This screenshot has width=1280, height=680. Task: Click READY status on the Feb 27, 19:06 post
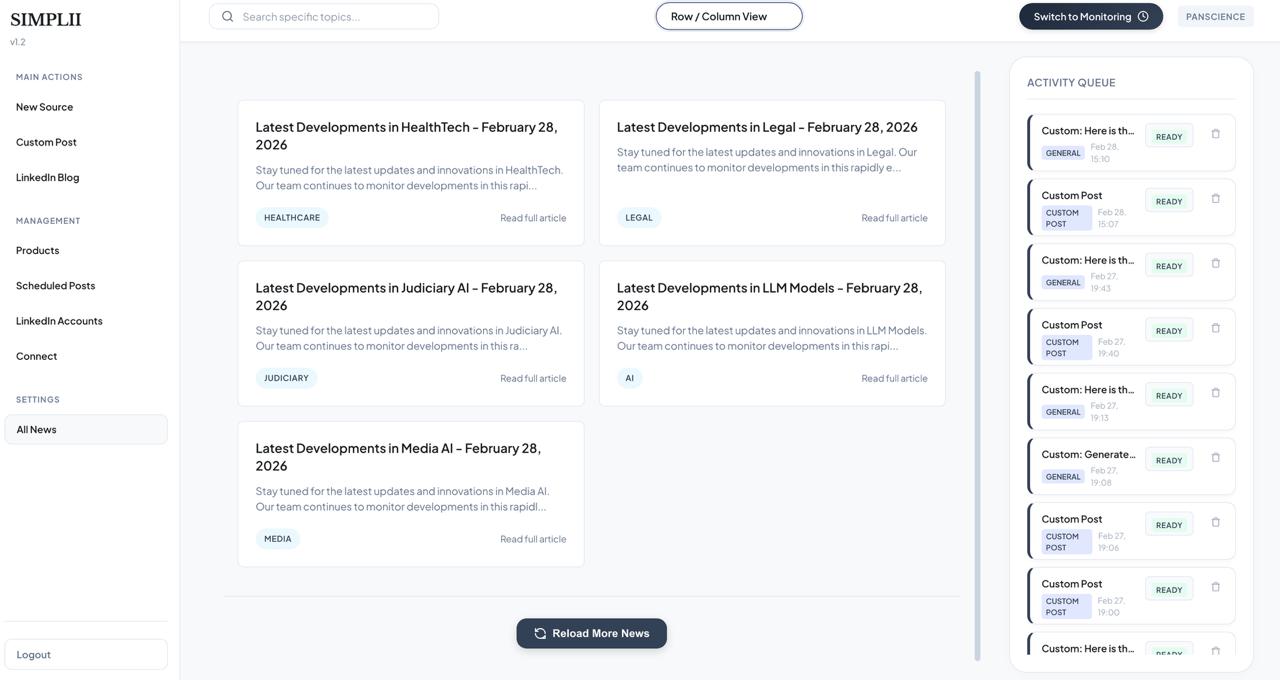[1168, 526]
